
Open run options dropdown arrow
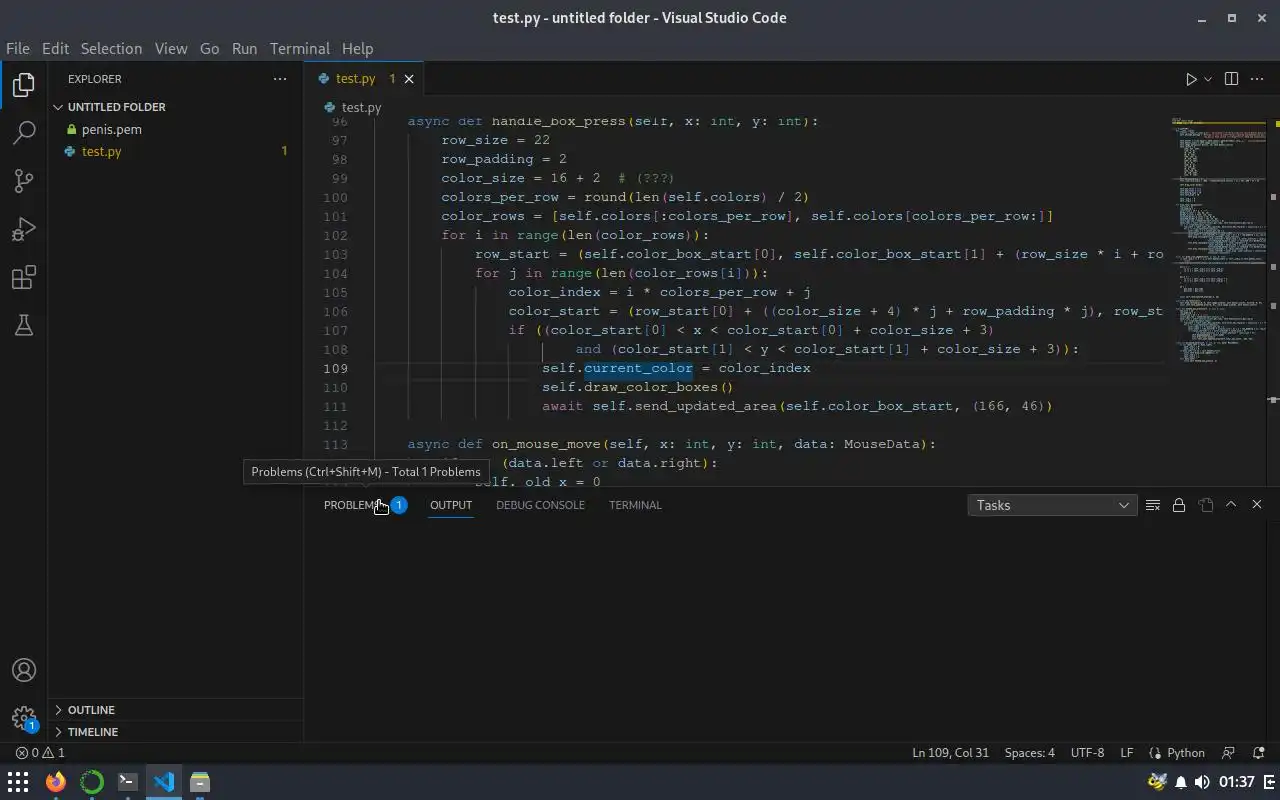(x=1208, y=79)
